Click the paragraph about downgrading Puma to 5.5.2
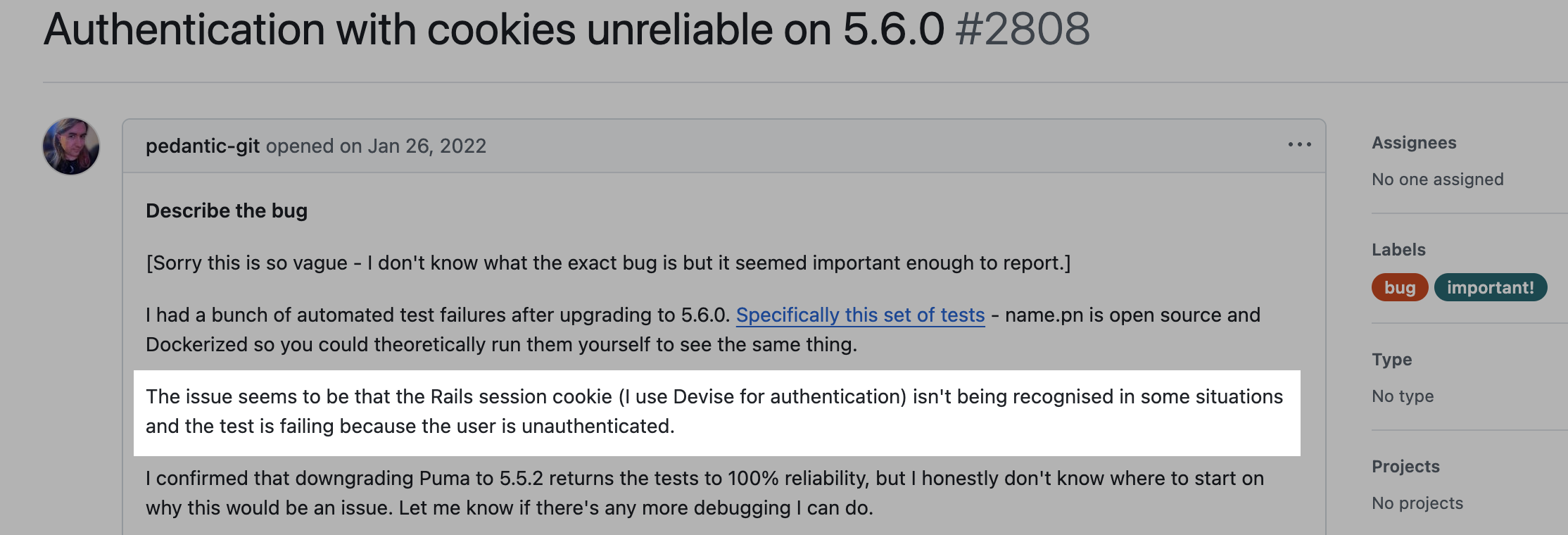 coord(704,493)
